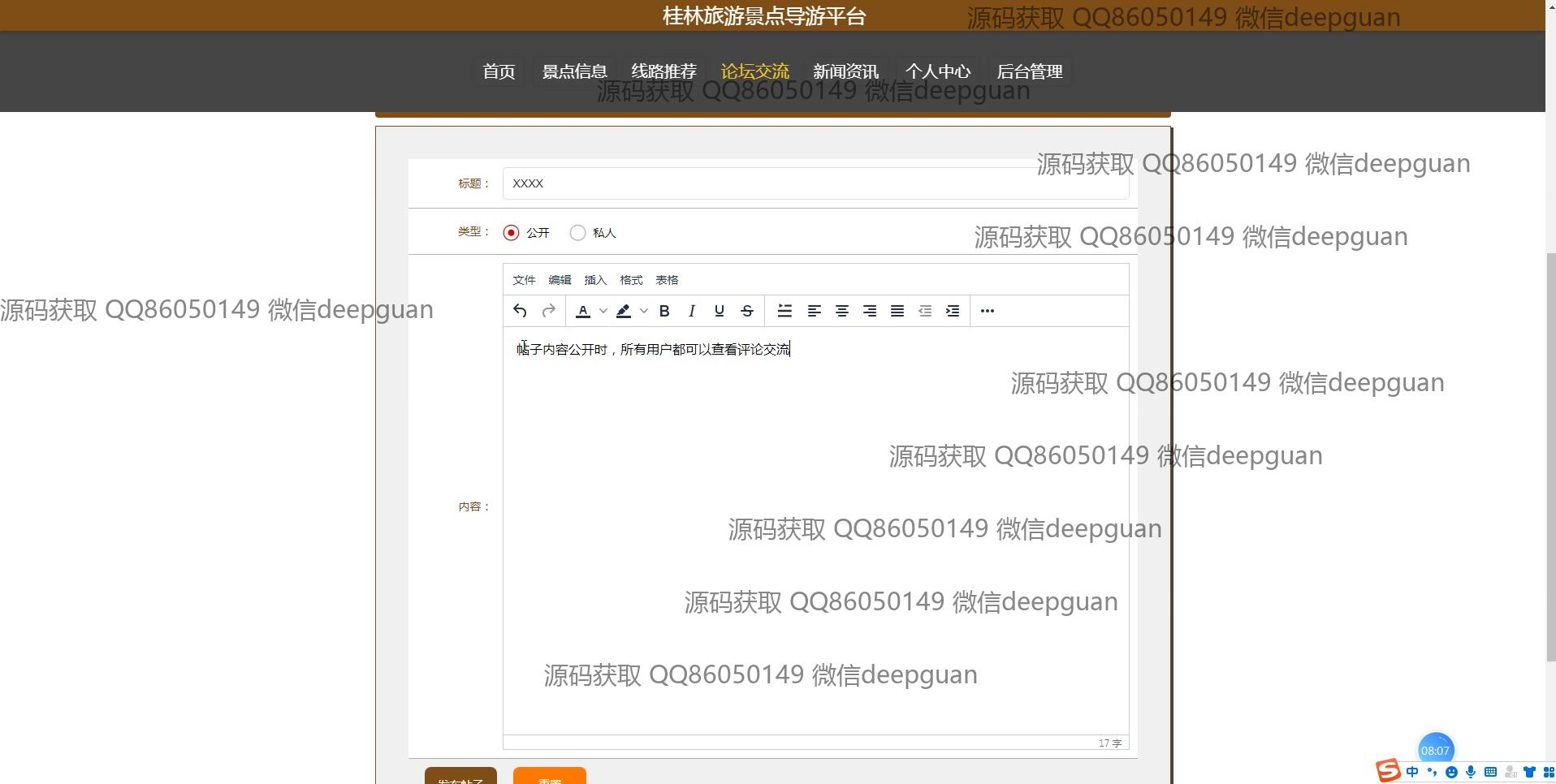Expand the text color dropdown arrow
This screenshot has width=1556, height=784.
(603, 311)
